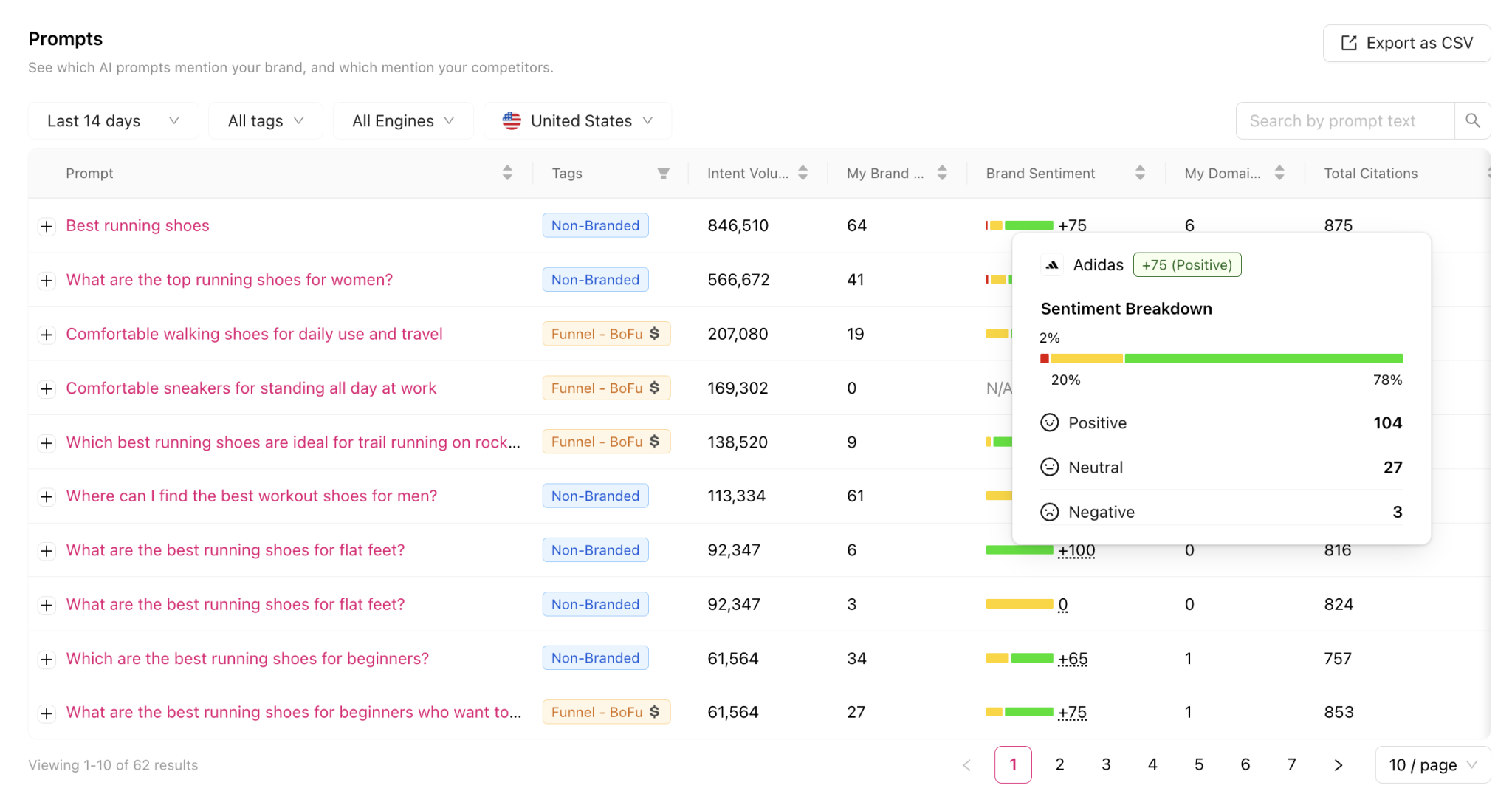Expand the 'Comfortable walking shoes' row

tap(47, 335)
